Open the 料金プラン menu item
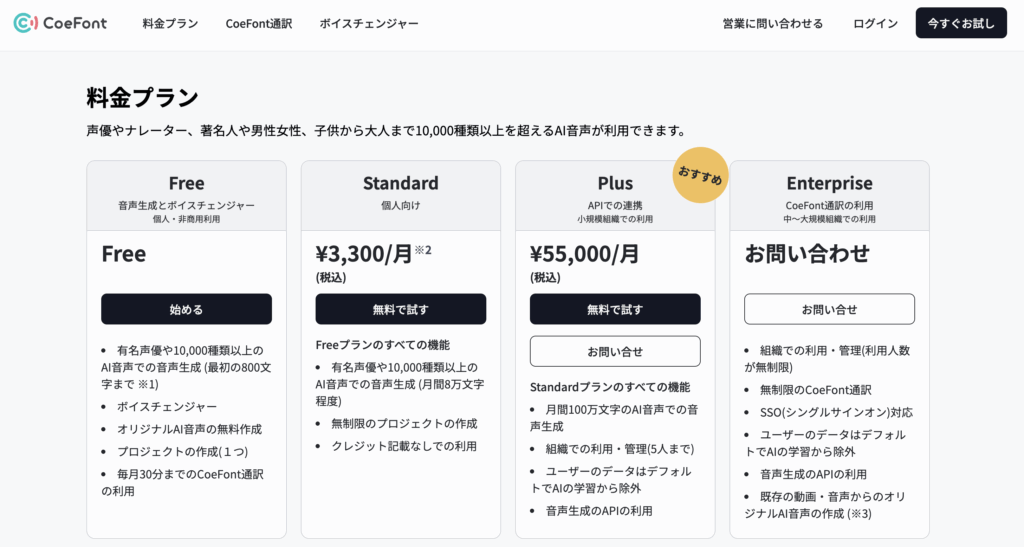Viewport: 1024px width, 547px height. [170, 23]
